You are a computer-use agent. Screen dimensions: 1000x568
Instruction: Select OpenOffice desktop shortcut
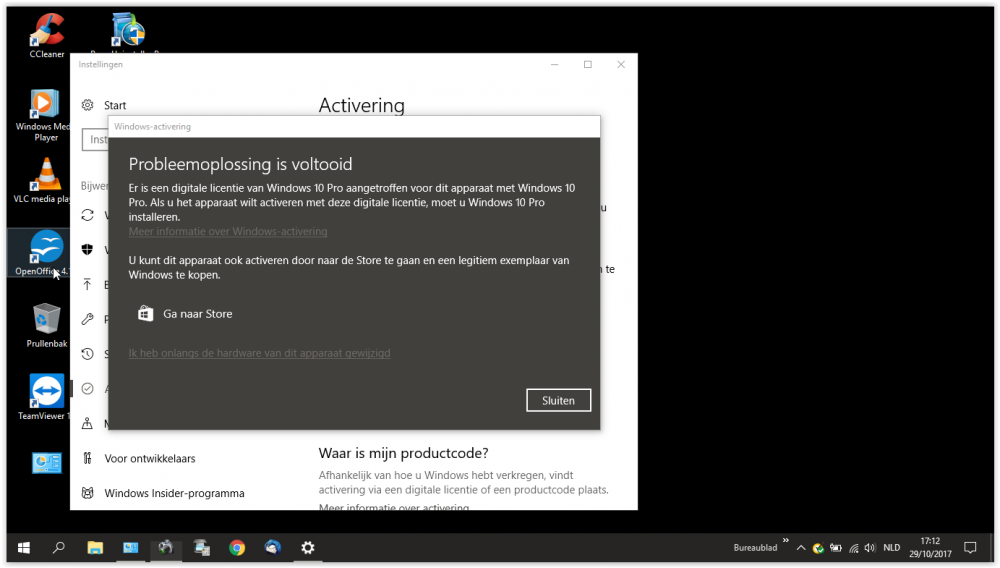coord(40,253)
